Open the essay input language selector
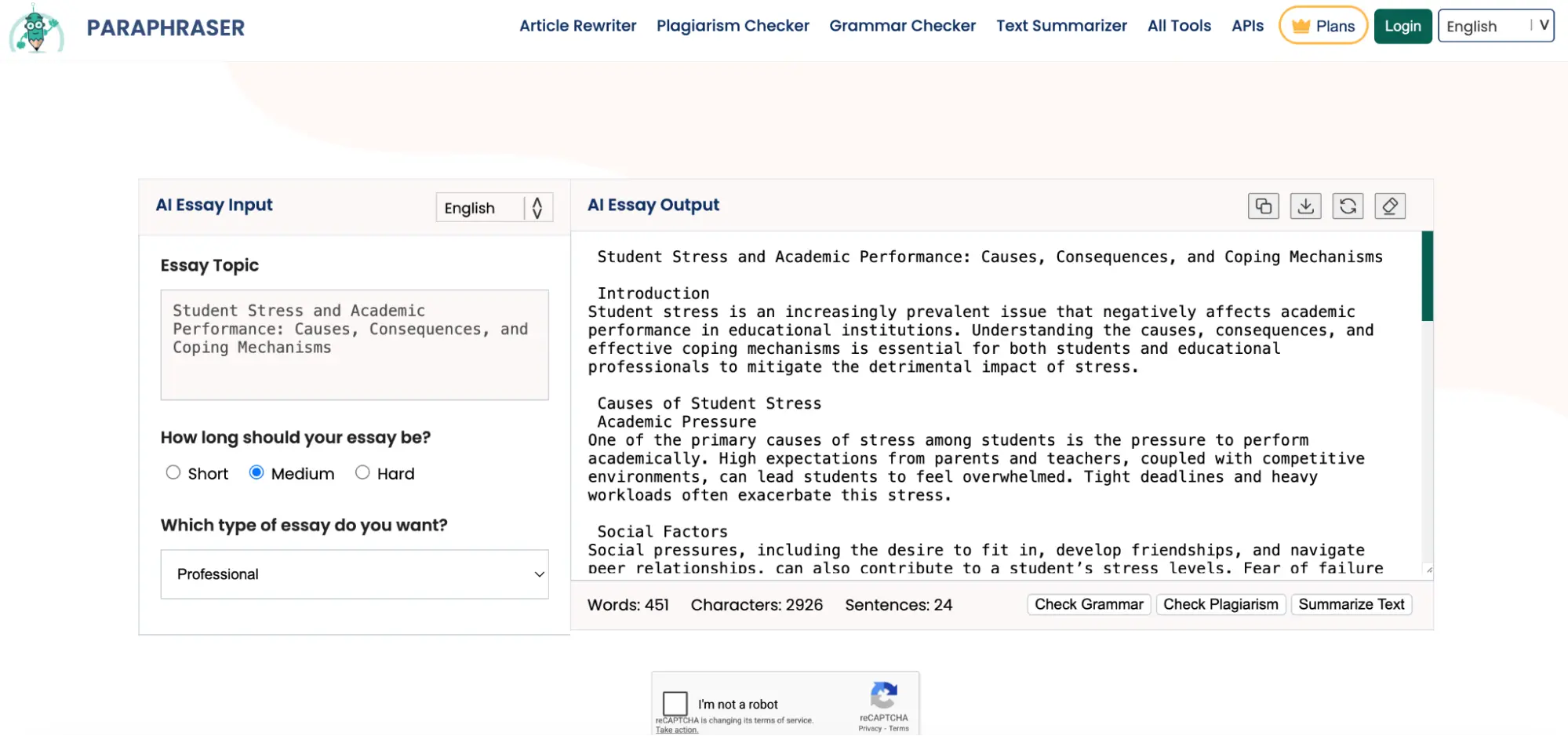Image resolution: width=1568 pixels, height=736 pixels. tap(494, 208)
